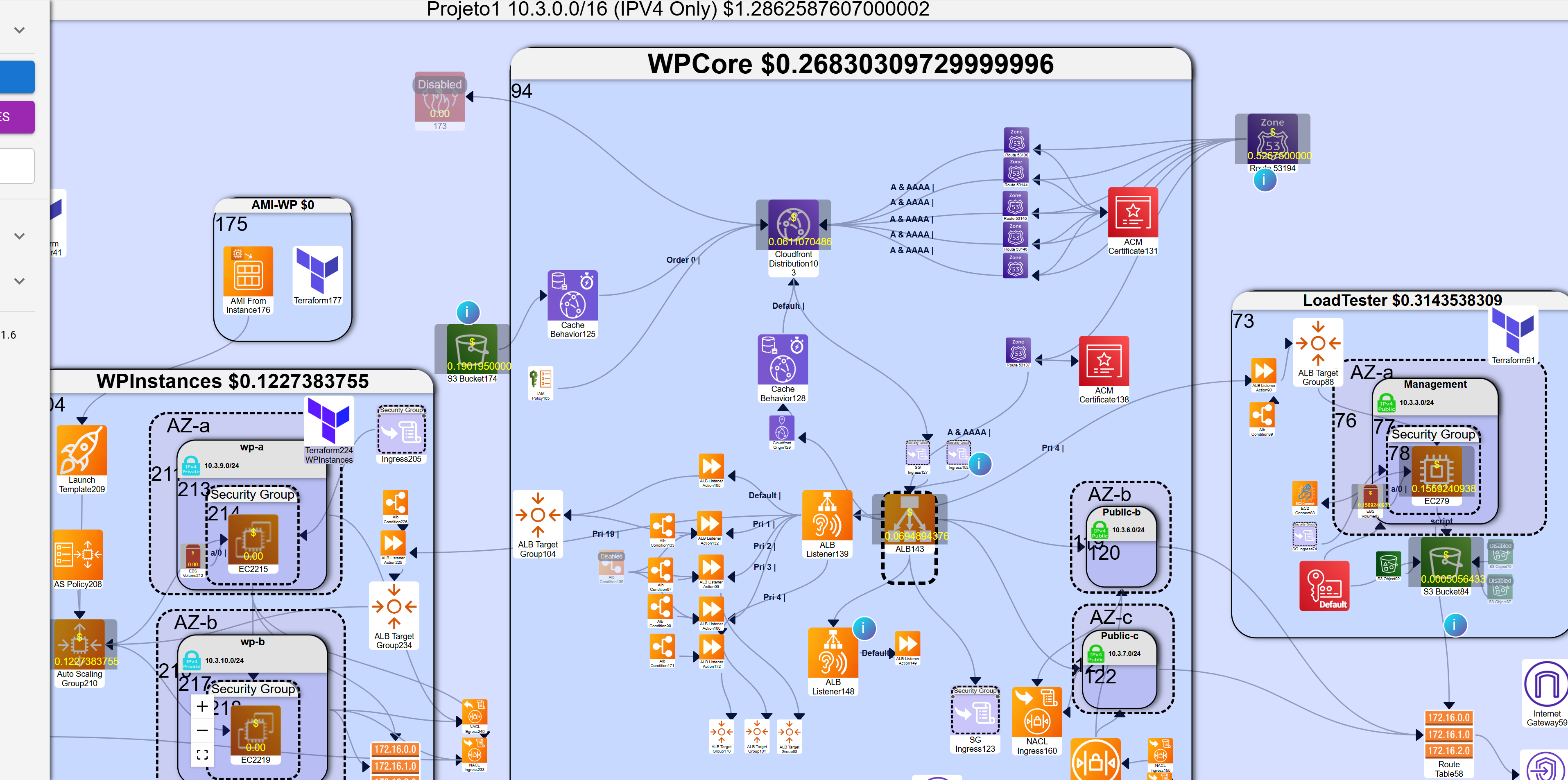The width and height of the screenshot is (1568, 780).
Task: Open the AMI From Instance176 node
Action: point(248,271)
